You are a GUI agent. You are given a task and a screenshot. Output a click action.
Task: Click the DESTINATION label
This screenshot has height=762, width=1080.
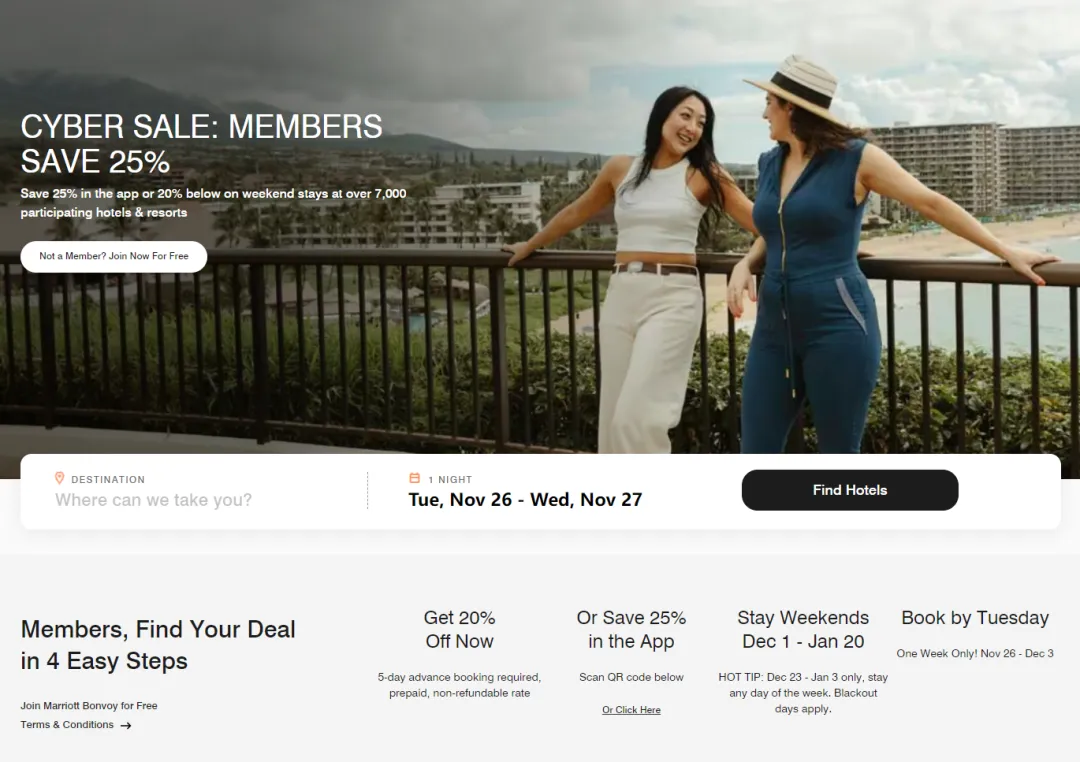pyautogui.click(x=108, y=480)
